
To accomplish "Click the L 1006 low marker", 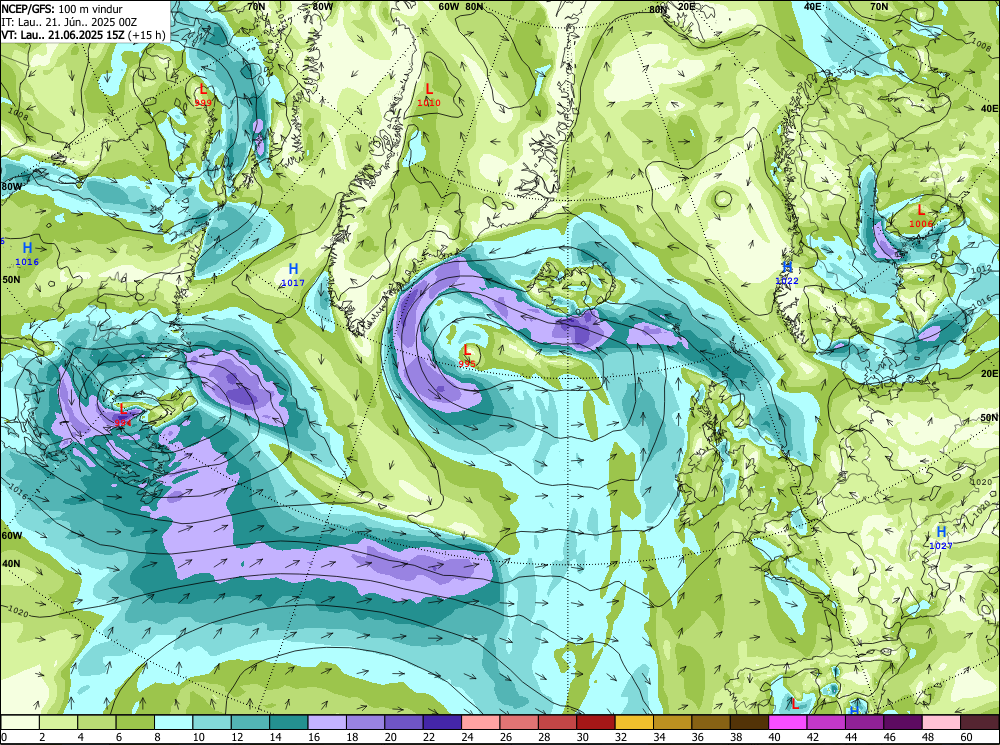I will click(920, 216).
